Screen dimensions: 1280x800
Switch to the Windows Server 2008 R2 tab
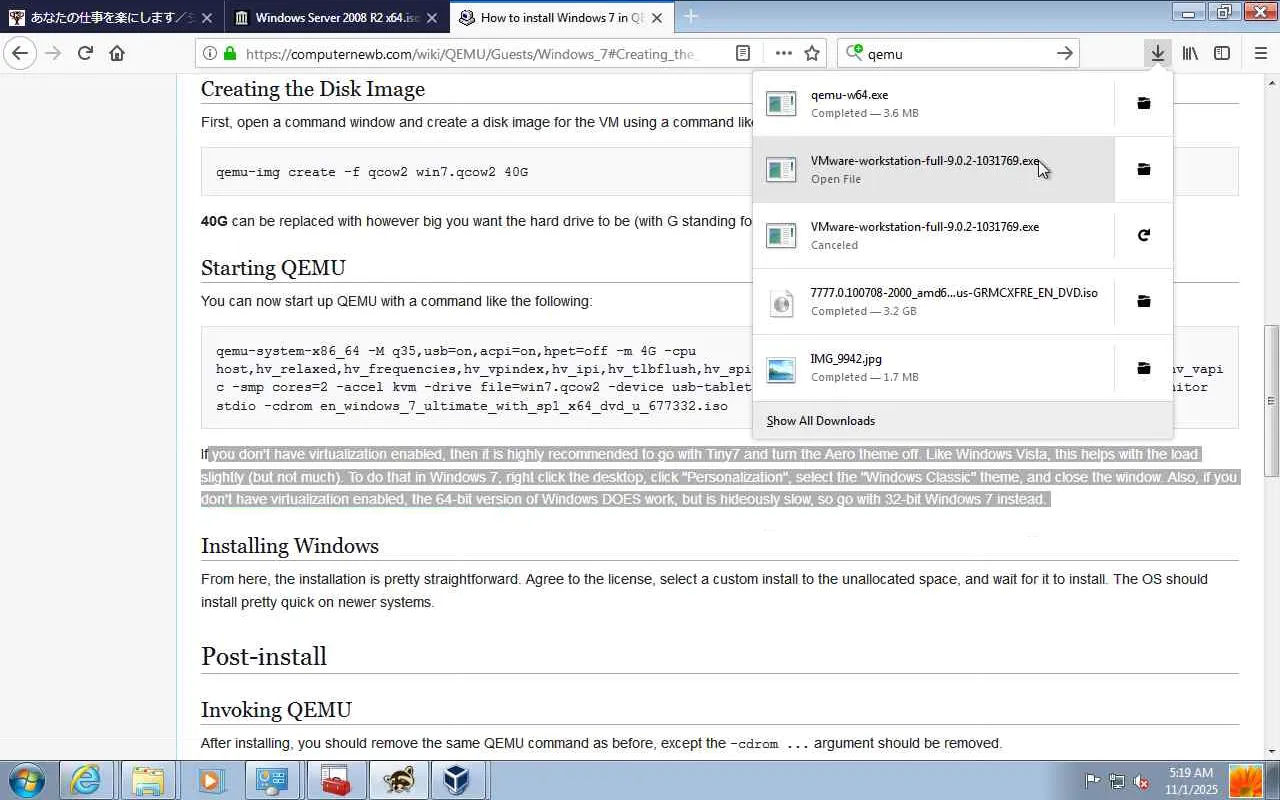click(x=336, y=17)
